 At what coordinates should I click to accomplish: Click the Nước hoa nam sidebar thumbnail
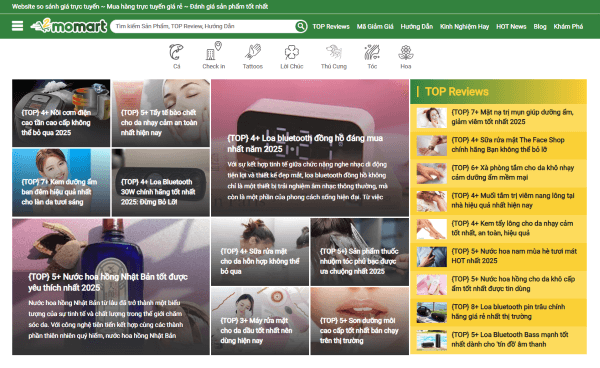click(x=432, y=257)
